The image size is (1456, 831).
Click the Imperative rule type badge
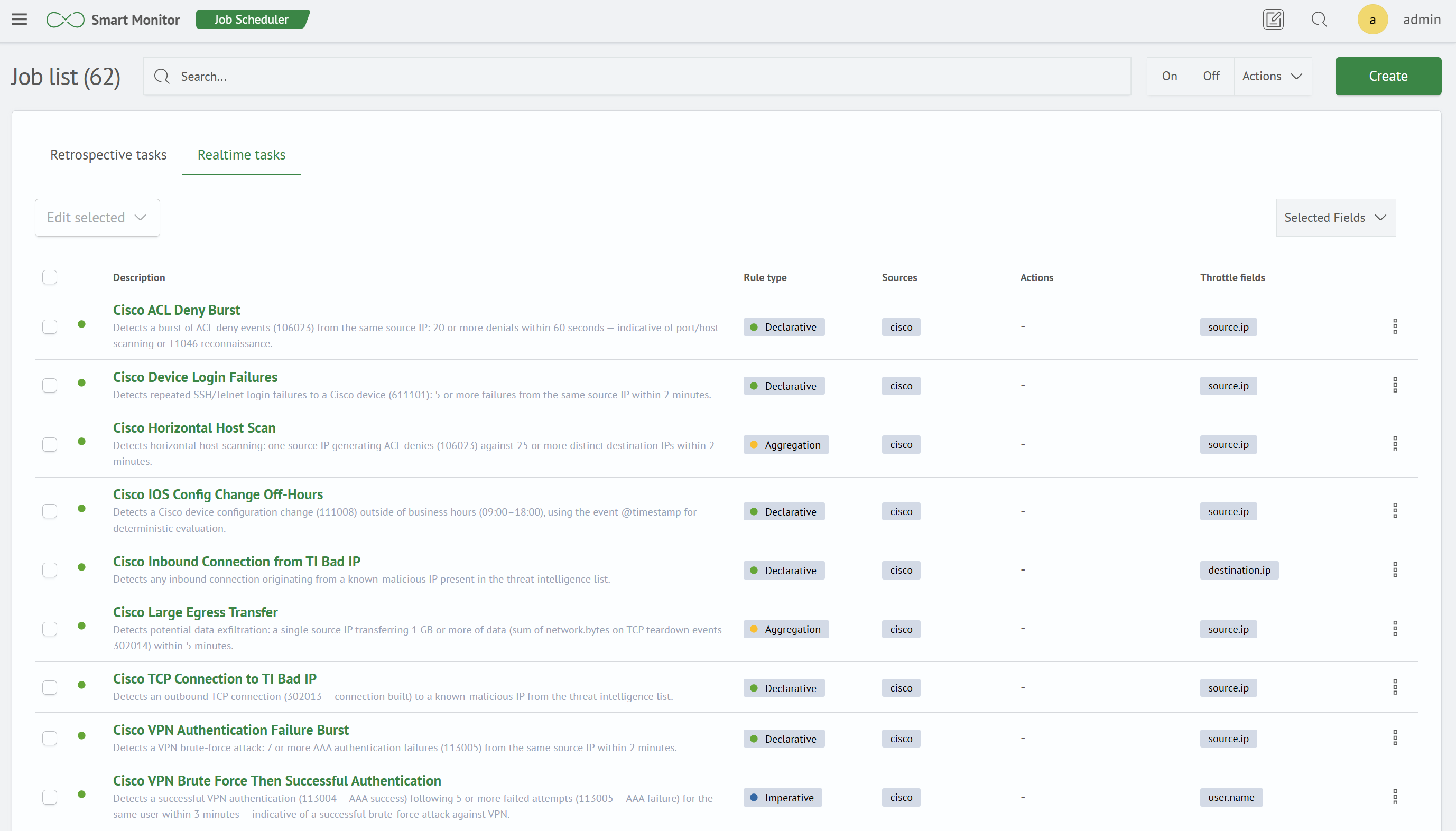coord(782,797)
